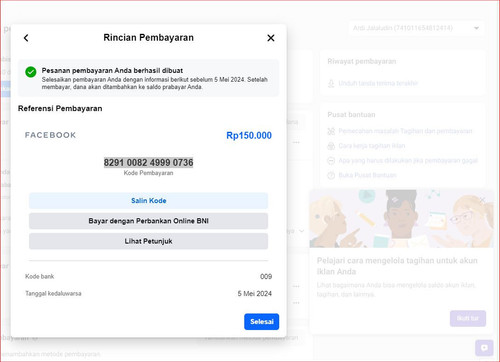The image size is (500, 362).
Task: Click the Referensi Pembayaran heading
Action: (60, 109)
